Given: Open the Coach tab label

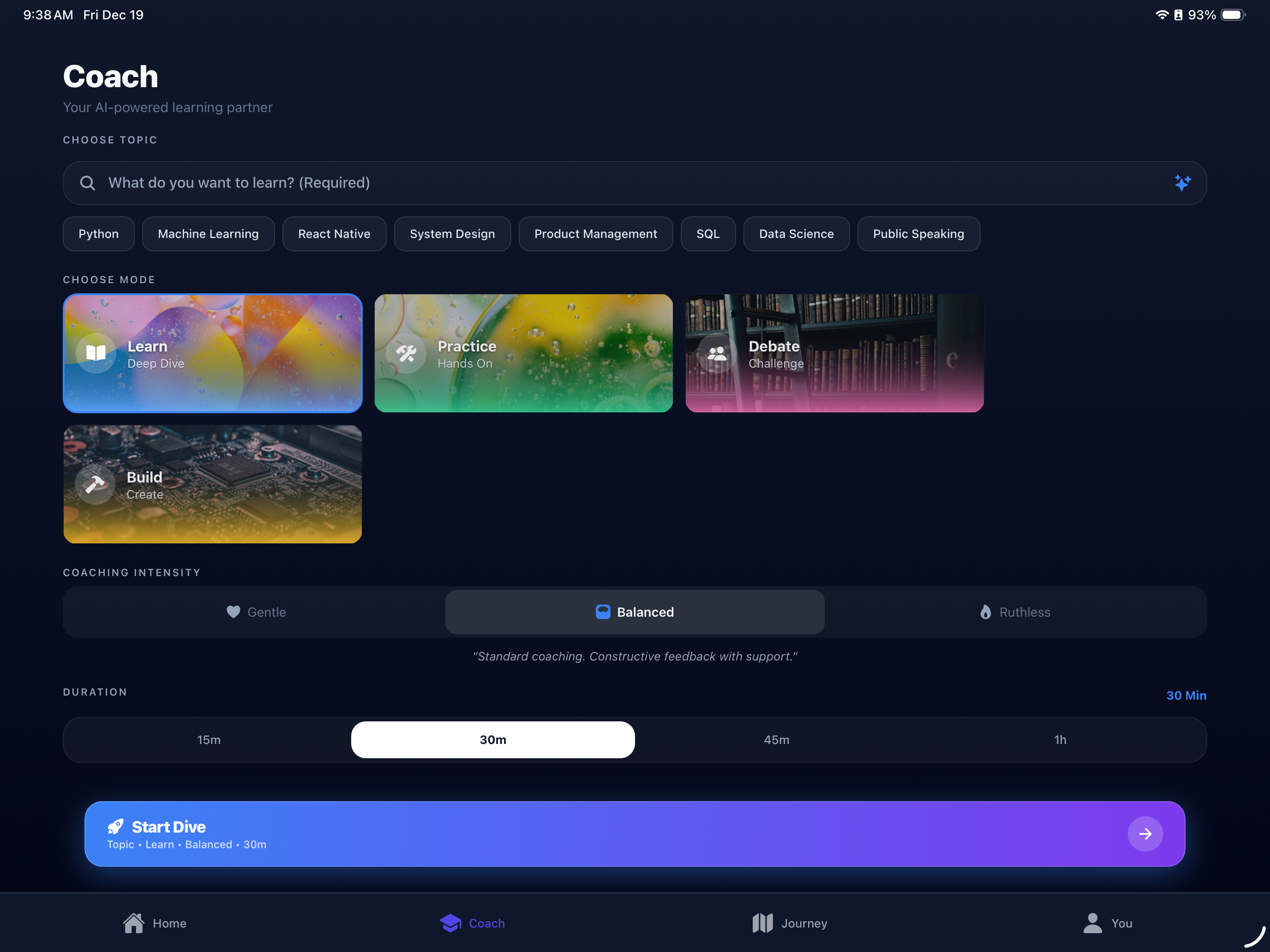Looking at the screenshot, I should click(487, 923).
